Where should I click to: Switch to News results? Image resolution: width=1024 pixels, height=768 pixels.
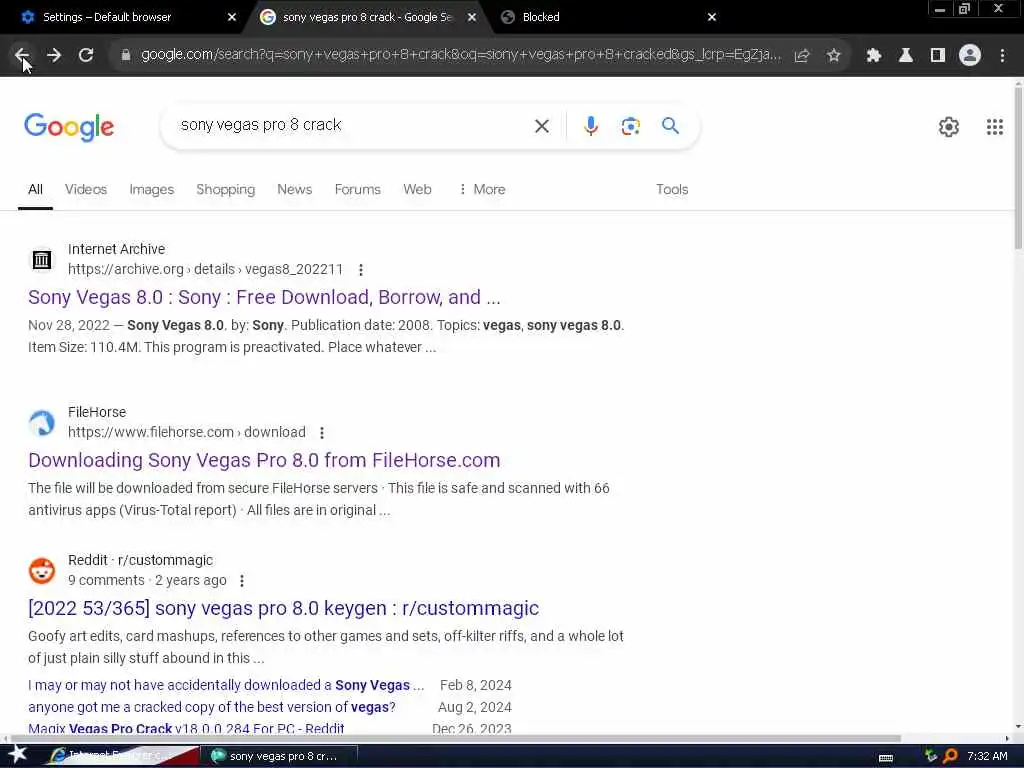(x=295, y=189)
